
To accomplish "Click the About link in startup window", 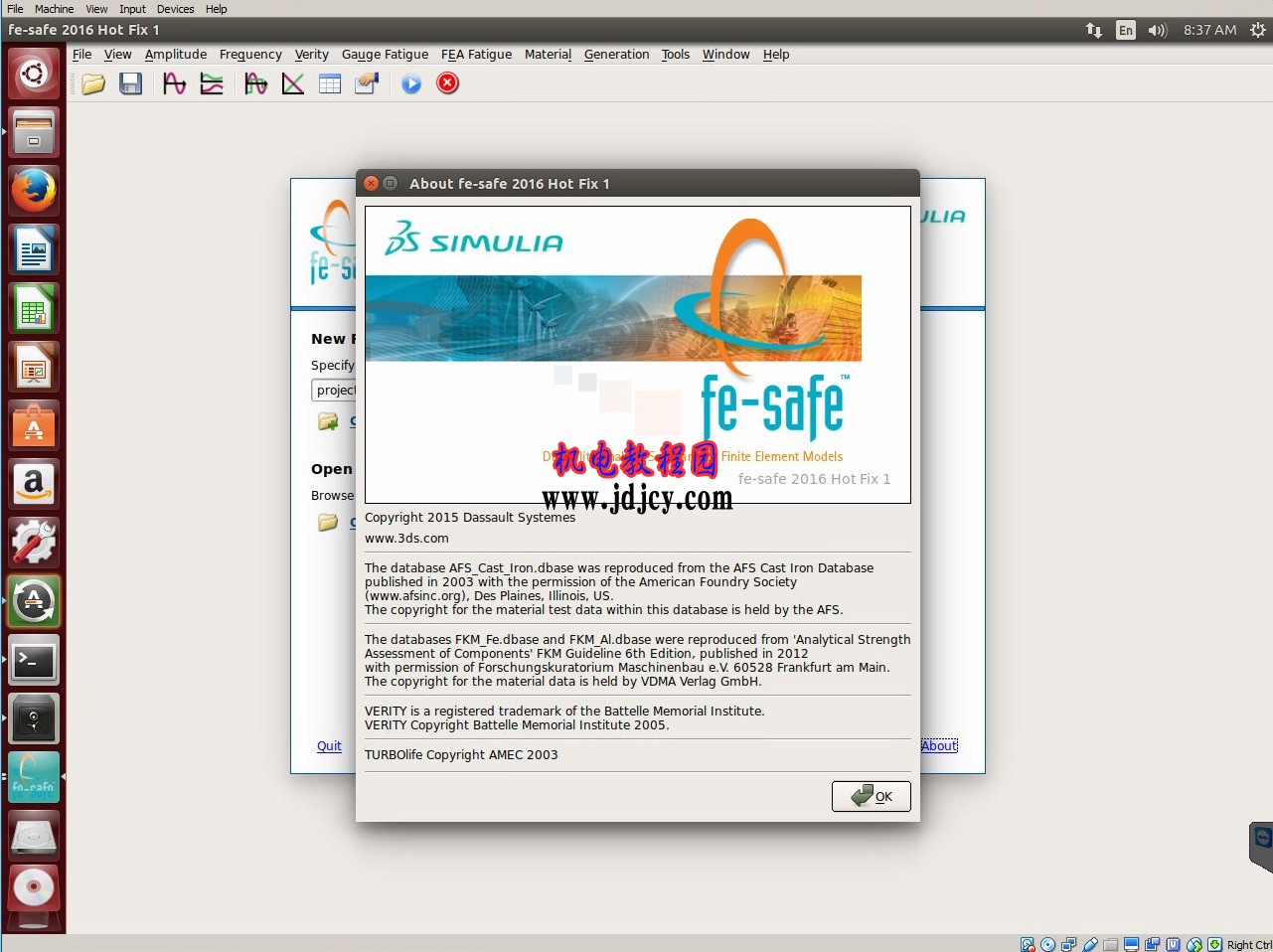I will pos(939,746).
